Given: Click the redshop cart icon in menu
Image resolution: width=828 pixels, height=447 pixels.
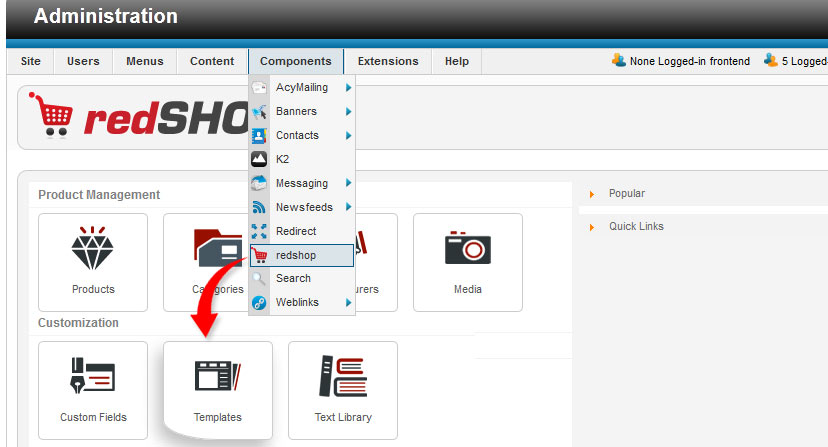Looking at the screenshot, I should point(259,255).
